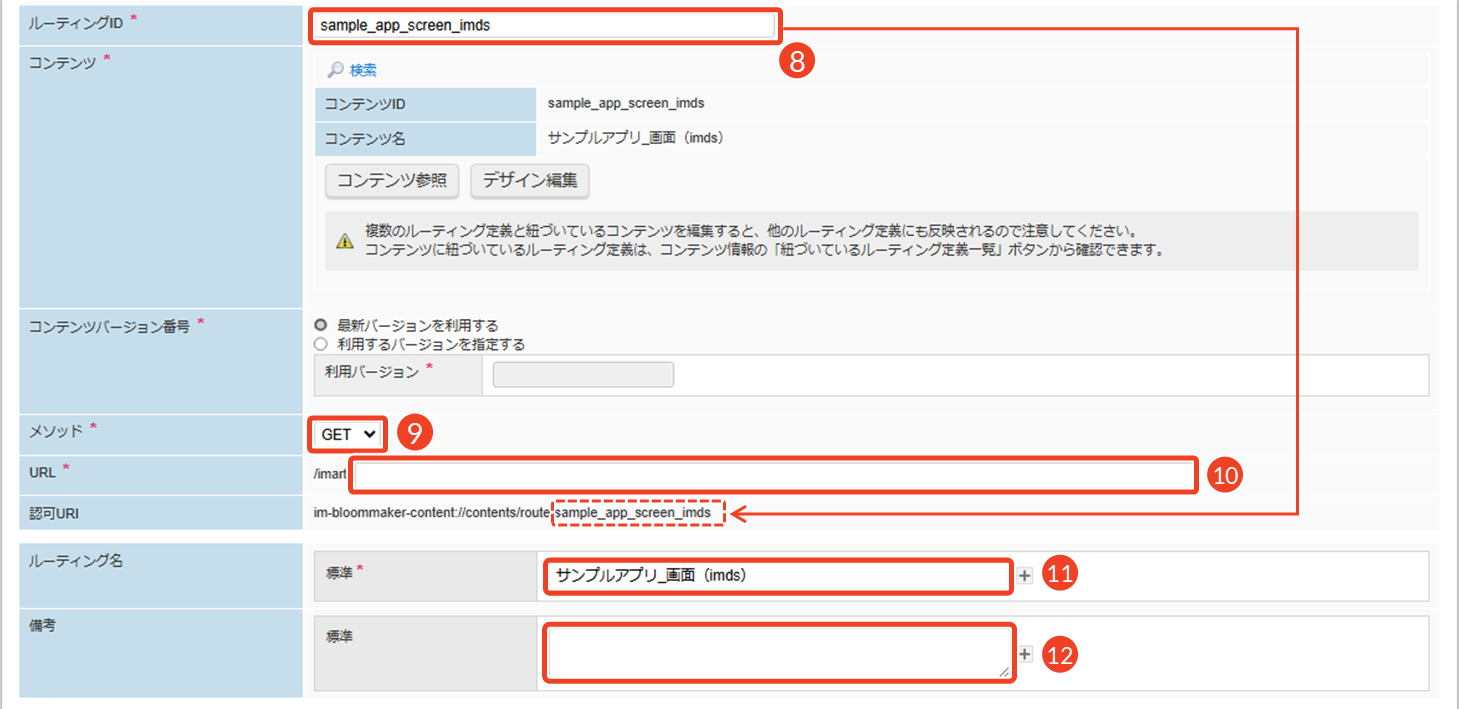Click the yellow warning triangle icon
Image resolution: width=1459 pixels, height=709 pixels.
[x=344, y=240]
